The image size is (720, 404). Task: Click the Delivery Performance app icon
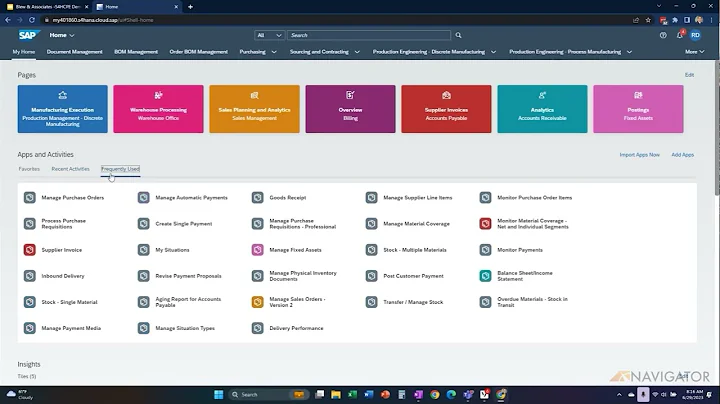(258, 328)
